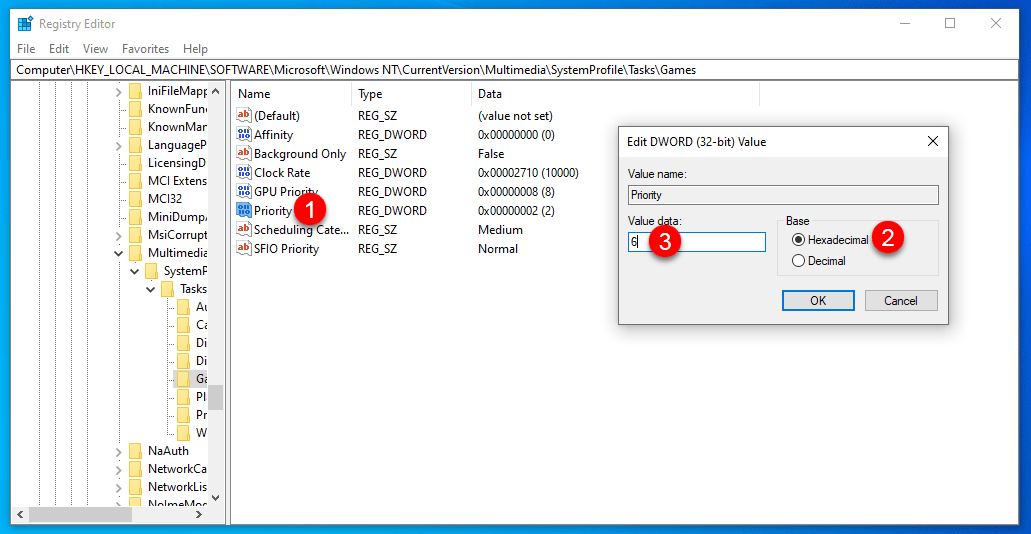This screenshot has height=534, width=1031.
Task: Expand the LanguageP tree node
Action: (119, 145)
